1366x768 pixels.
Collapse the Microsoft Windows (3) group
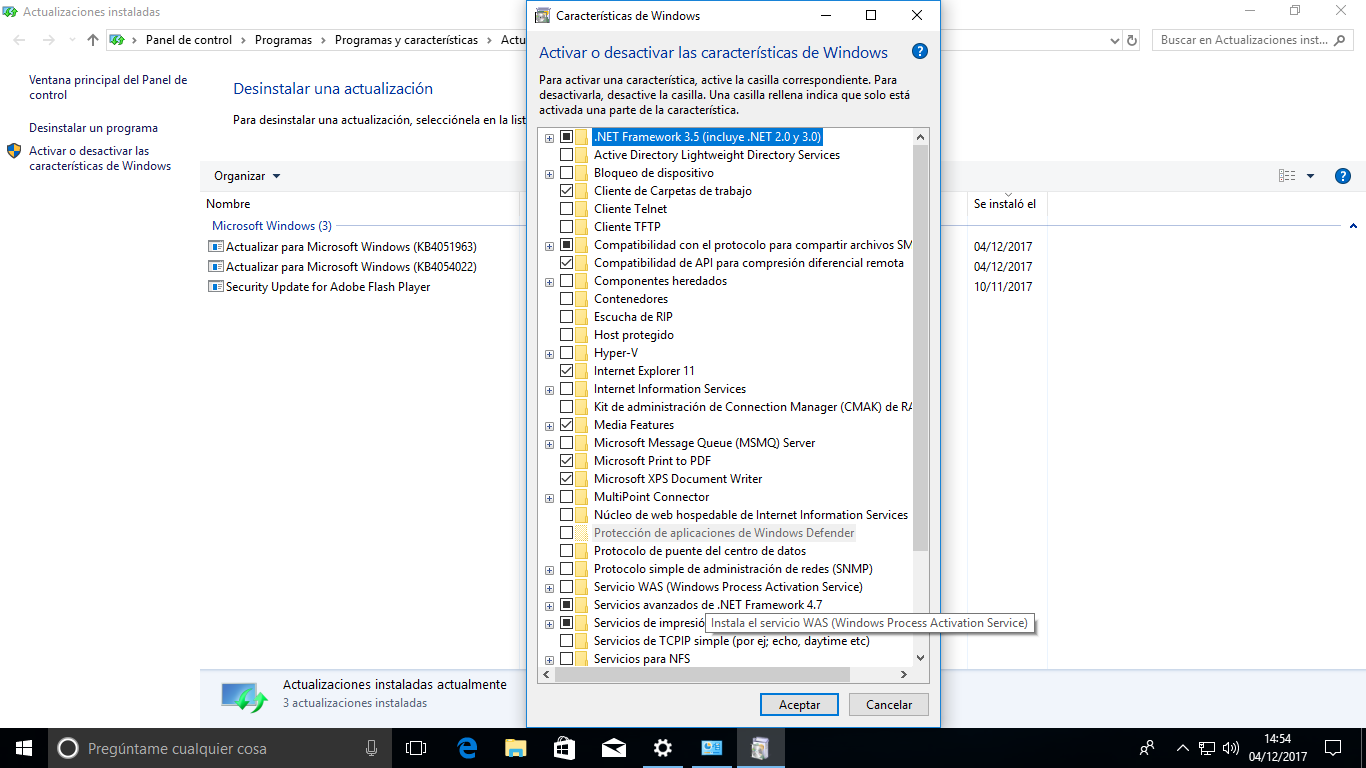click(x=1353, y=226)
